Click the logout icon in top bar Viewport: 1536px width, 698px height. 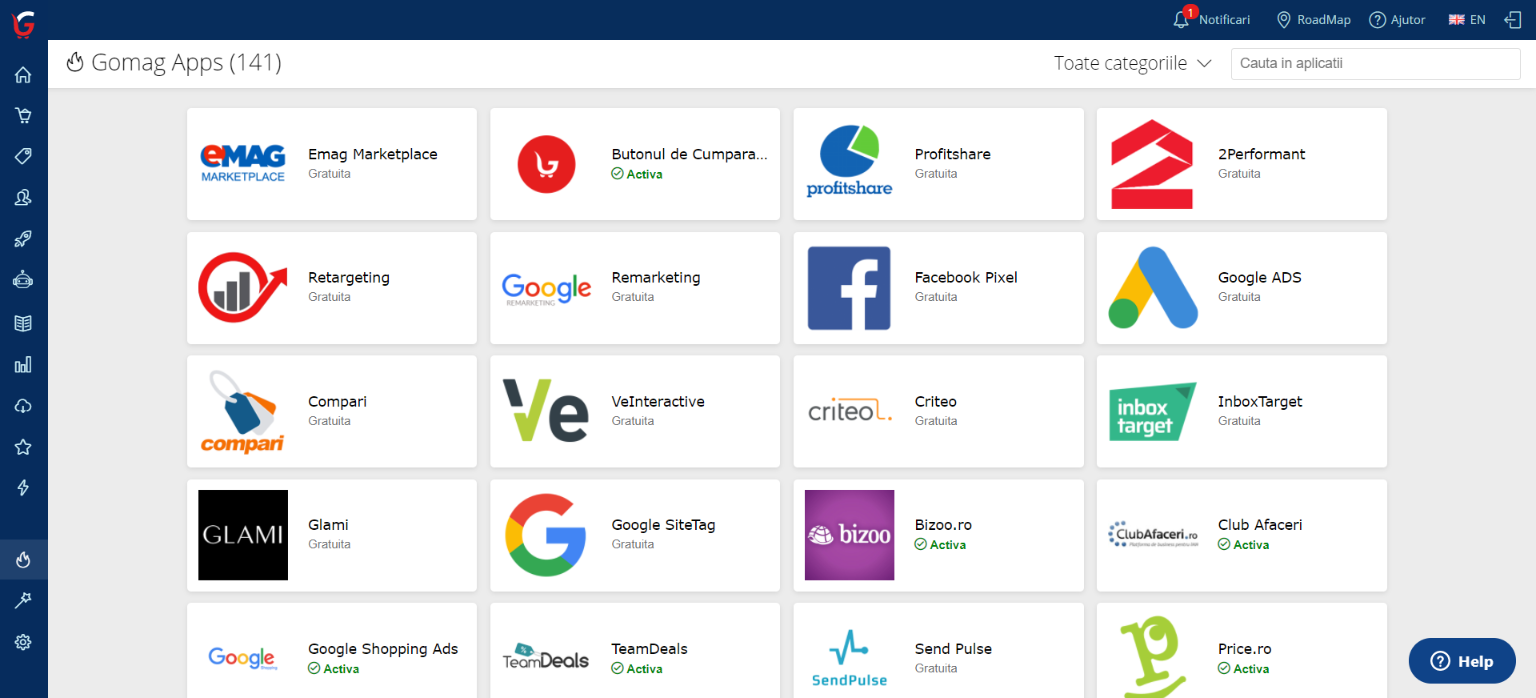tap(1513, 19)
